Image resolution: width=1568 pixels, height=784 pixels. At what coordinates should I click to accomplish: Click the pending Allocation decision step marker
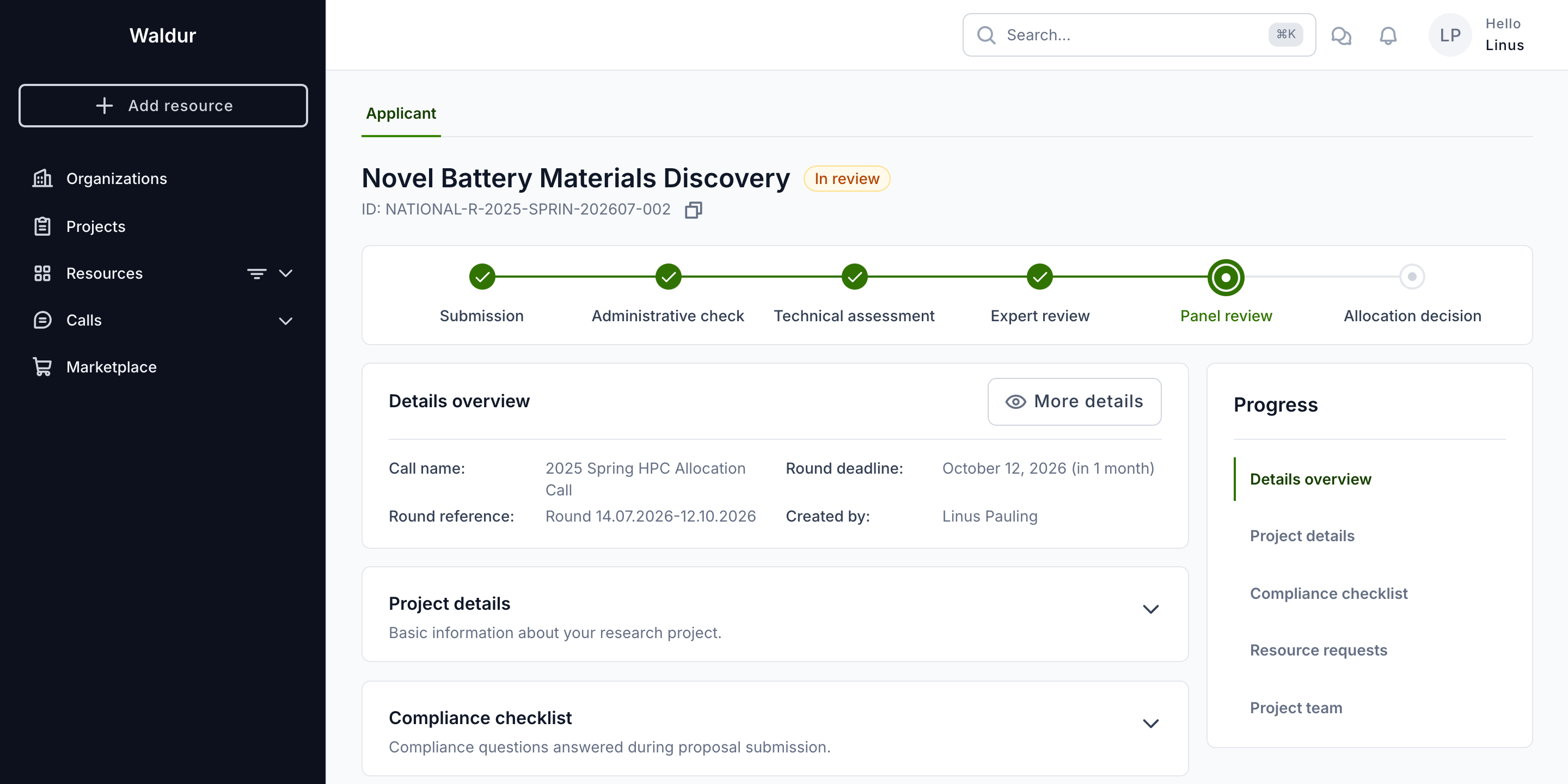(1412, 277)
